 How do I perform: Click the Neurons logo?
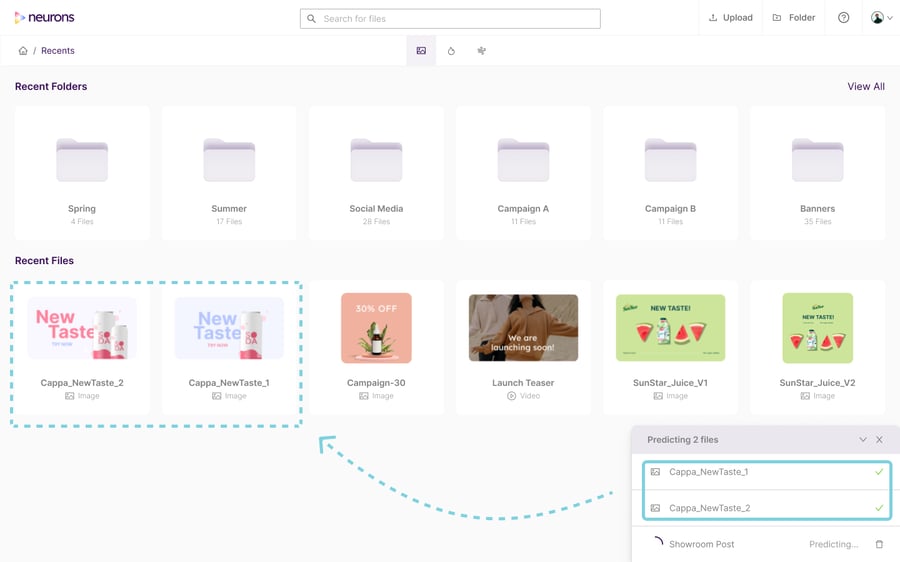[44, 18]
